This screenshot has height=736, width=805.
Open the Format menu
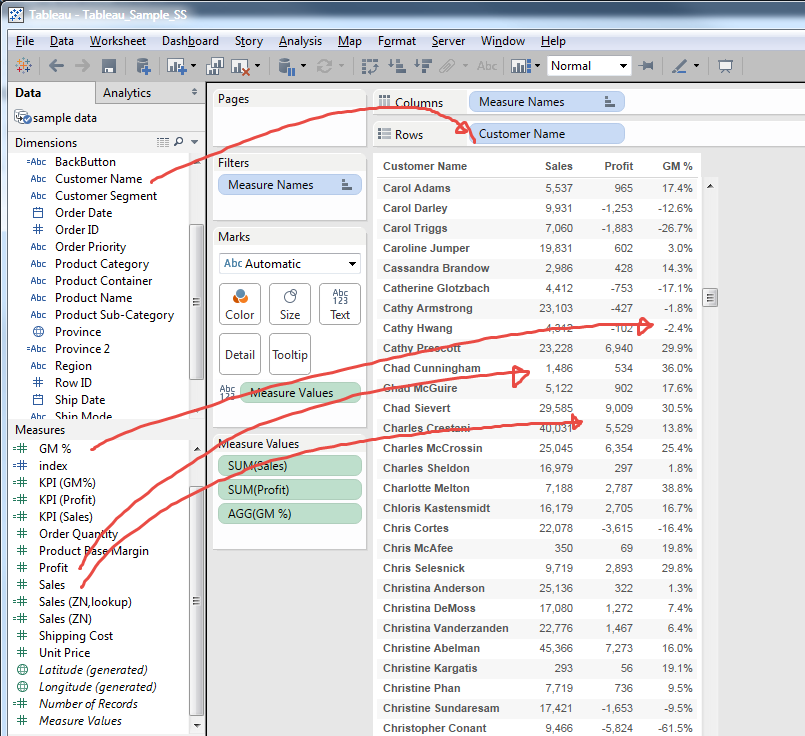pos(397,41)
